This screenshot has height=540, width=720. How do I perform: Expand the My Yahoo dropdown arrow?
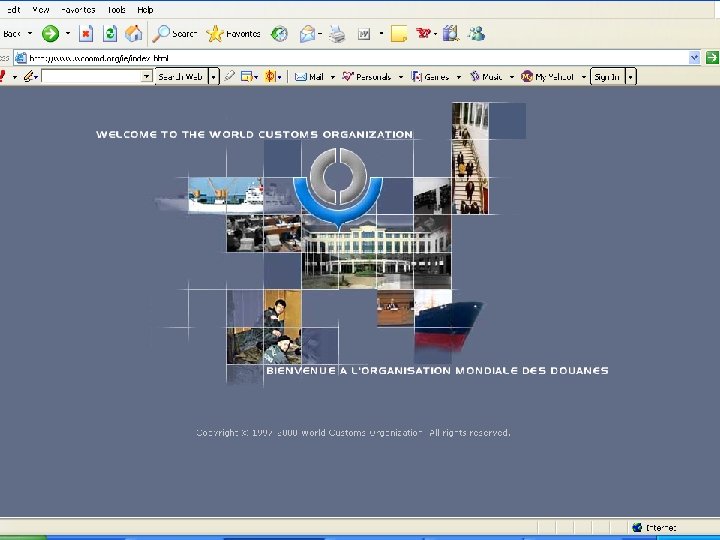[584, 77]
